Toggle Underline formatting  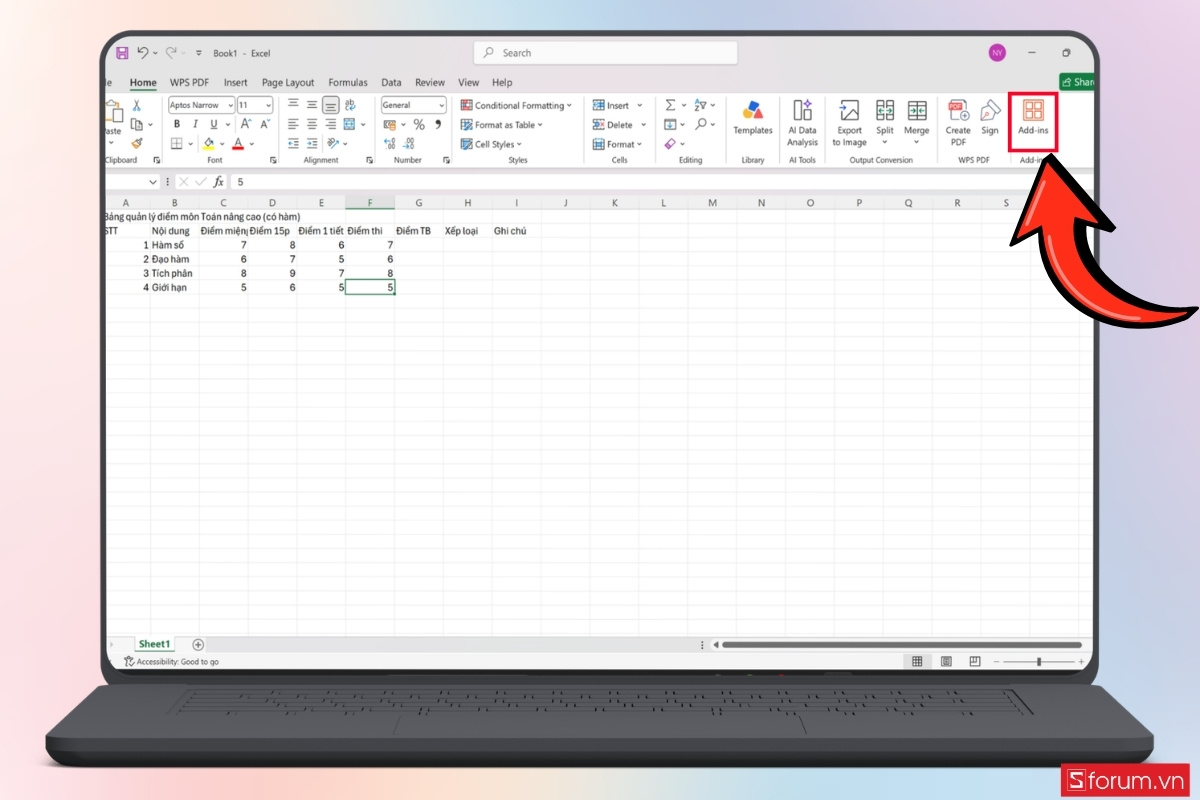point(213,124)
